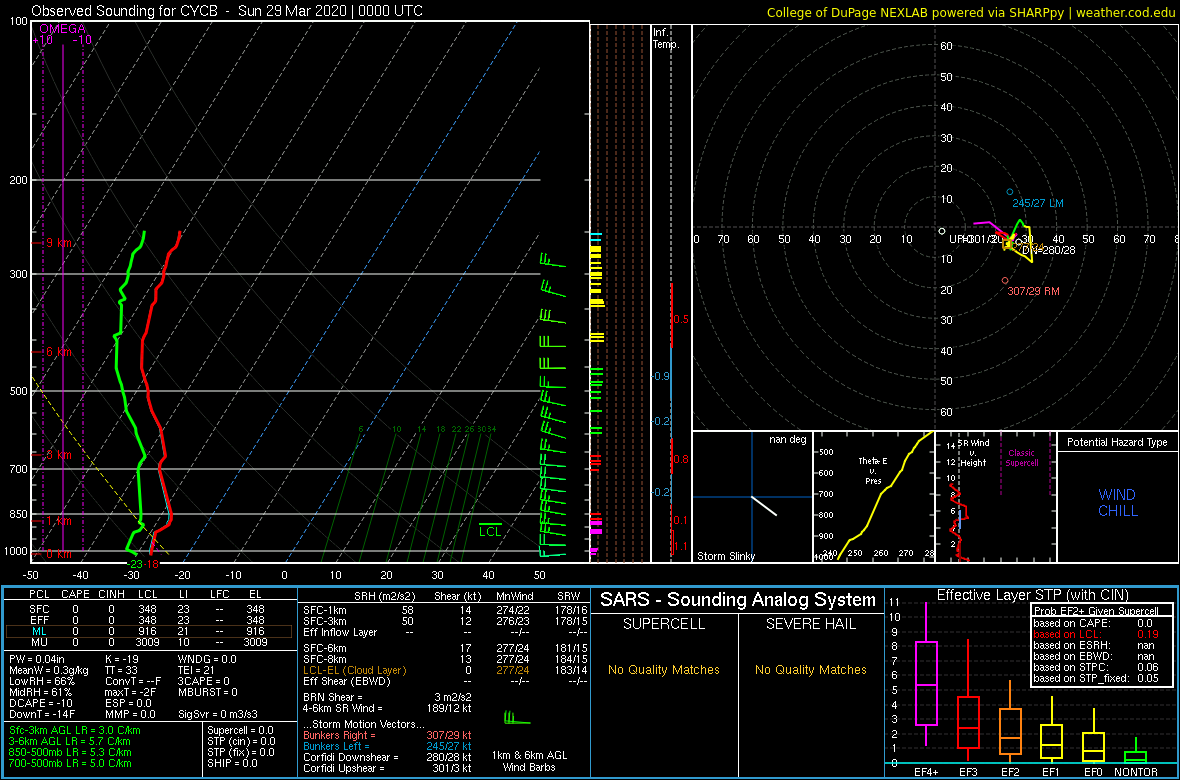This screenshot has width=1180, height=780.
Task: Click the LowRH = 66% value
Action: (41, 681)
